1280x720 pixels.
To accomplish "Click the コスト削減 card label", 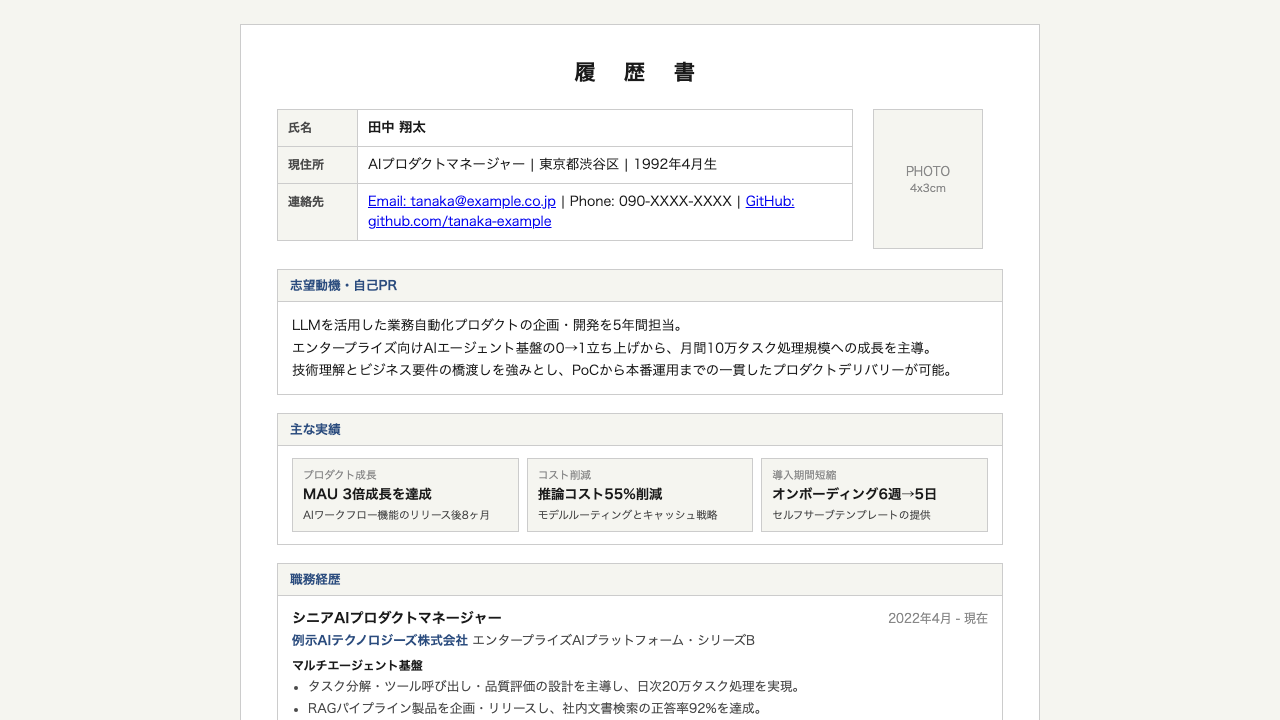I will point(564,475).
